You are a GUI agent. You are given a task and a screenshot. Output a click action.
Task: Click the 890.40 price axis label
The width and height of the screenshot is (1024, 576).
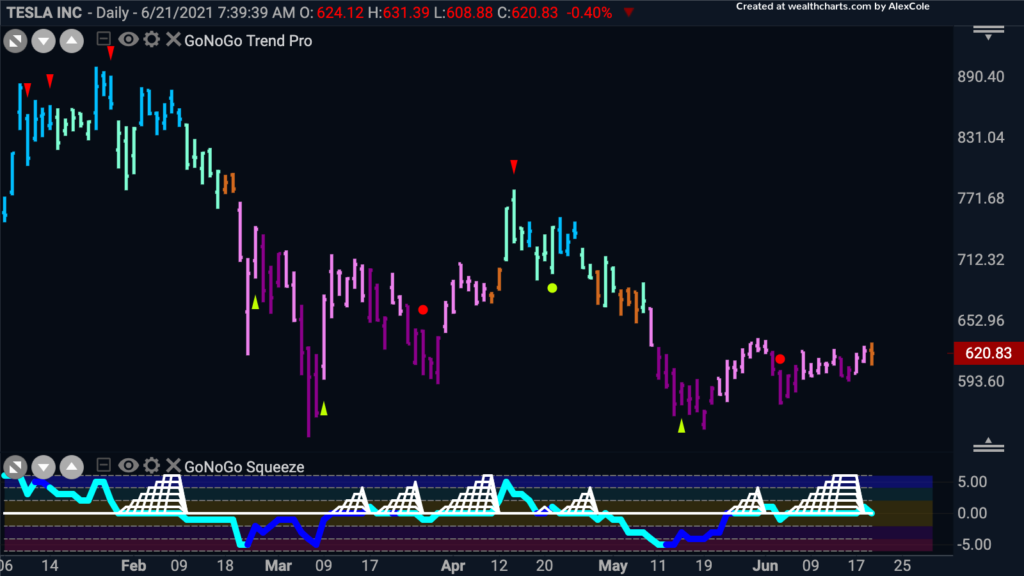[981, 76]
